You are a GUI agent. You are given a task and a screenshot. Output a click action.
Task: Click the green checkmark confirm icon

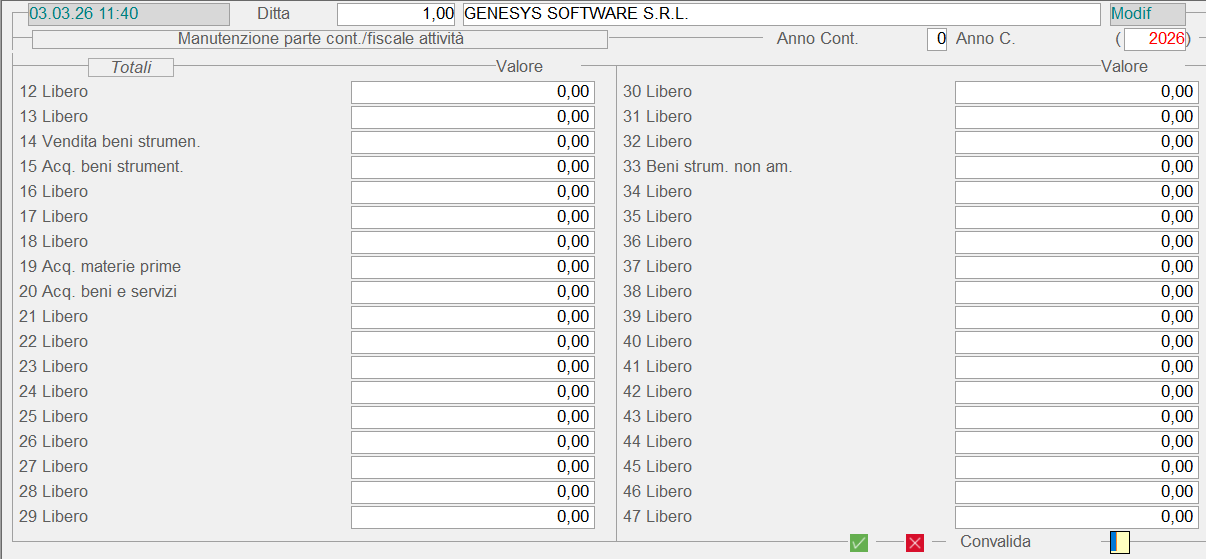point(858,542)
